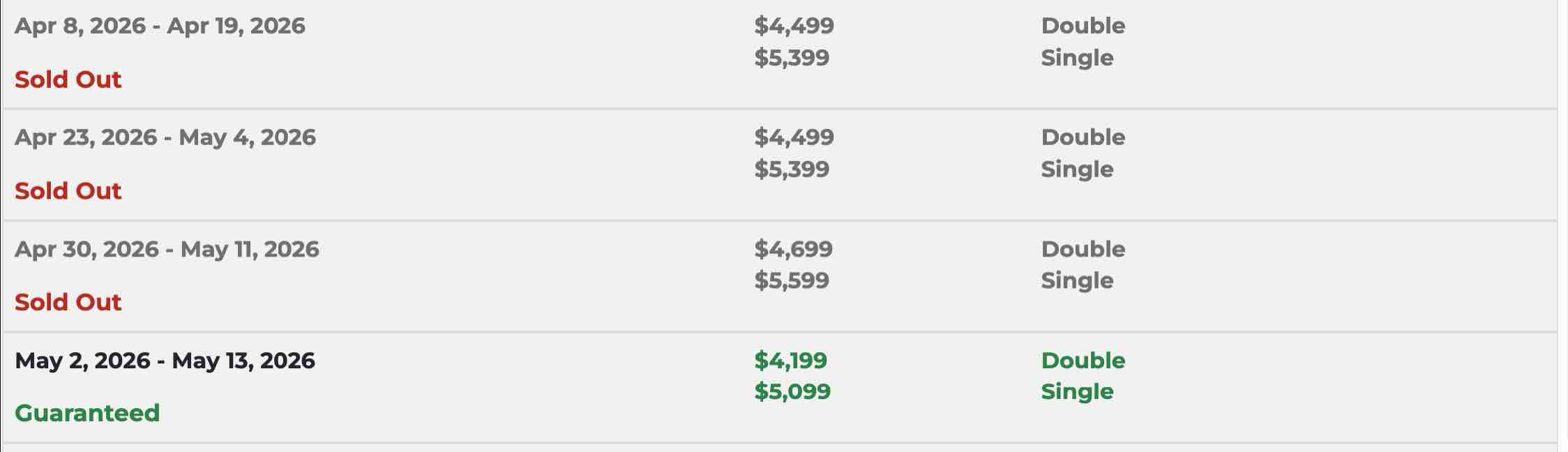Click $4,499 price for Apr 8 departure
1568x452 pixels.
click(x=794, y=27)
